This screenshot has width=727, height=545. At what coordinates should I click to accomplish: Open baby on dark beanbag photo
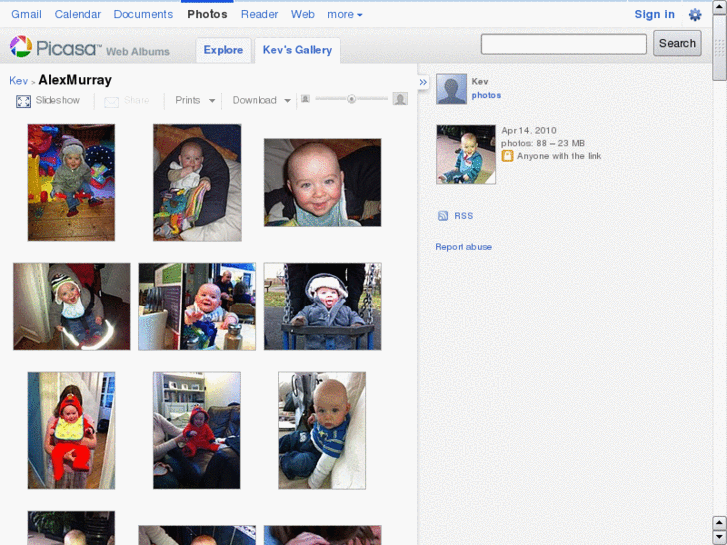197,182
